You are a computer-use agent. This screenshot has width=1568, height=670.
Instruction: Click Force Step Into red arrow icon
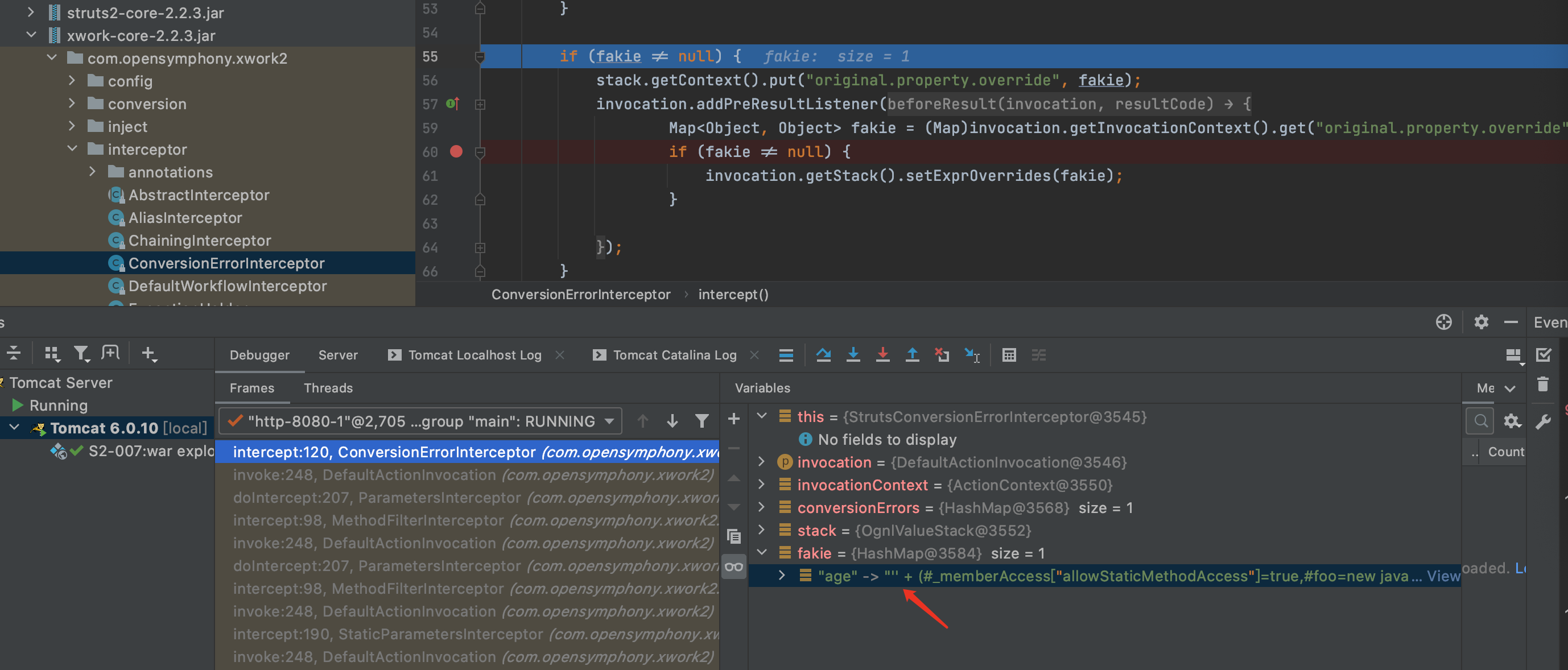click(882, 355)
